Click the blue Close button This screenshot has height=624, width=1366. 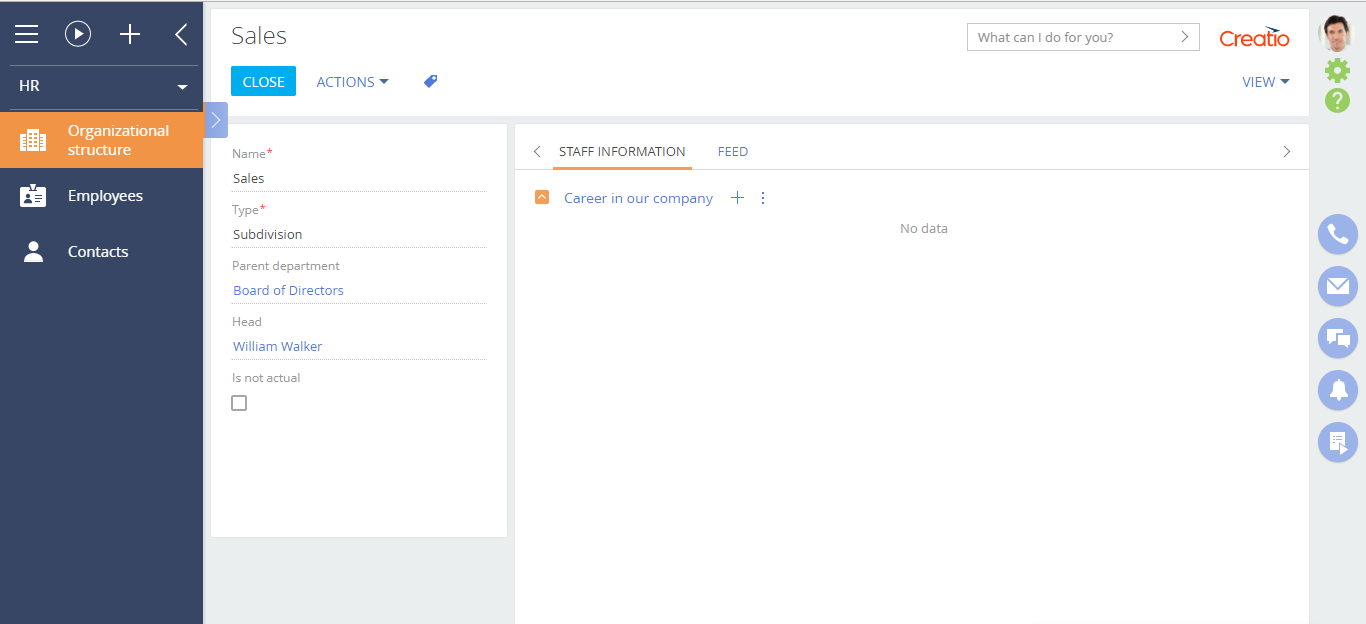263,82
